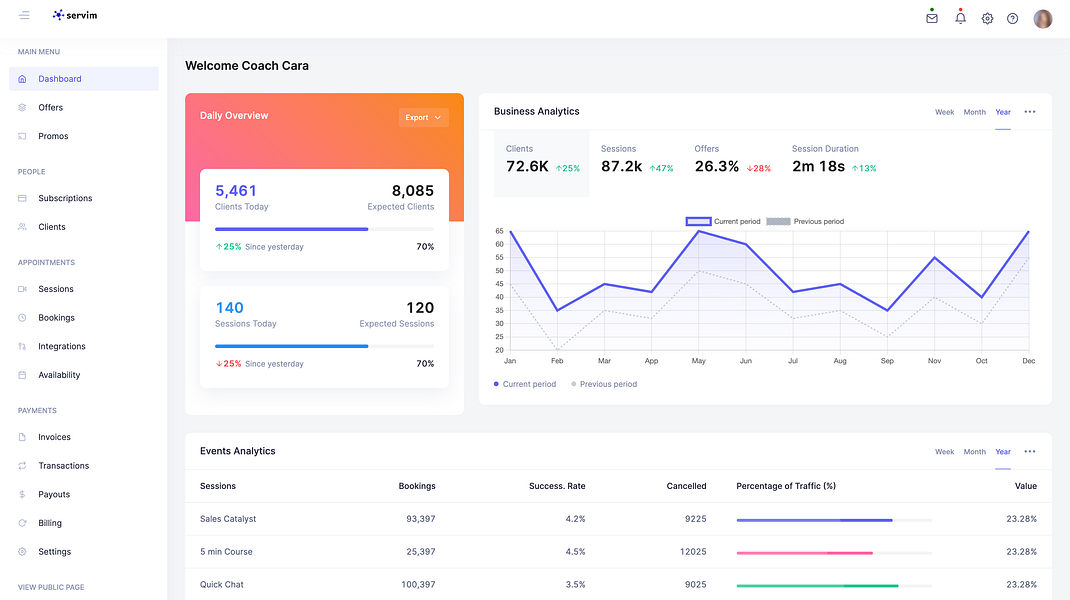
Task: Open the mail inbox icon
Action: (931, 18)
